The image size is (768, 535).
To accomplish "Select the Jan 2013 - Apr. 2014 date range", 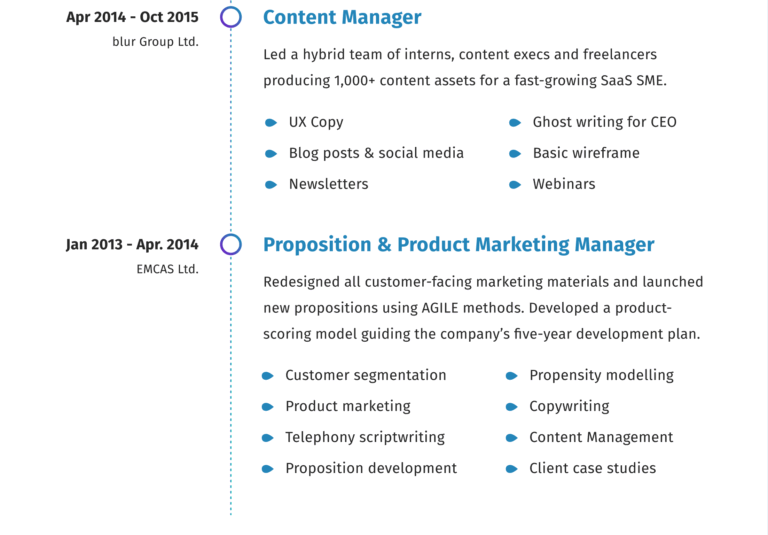I will pos(132,244).
